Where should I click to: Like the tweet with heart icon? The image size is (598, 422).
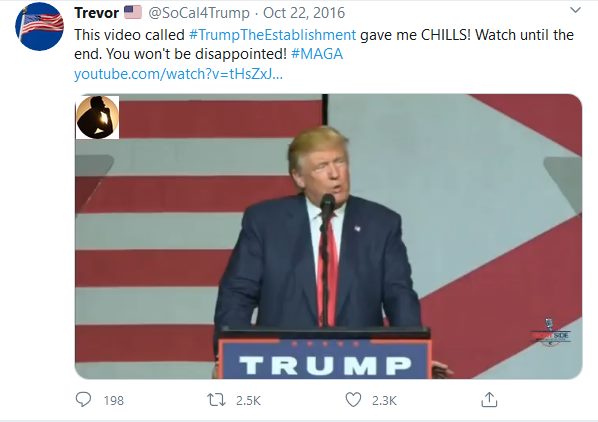[x=353, y=400]
